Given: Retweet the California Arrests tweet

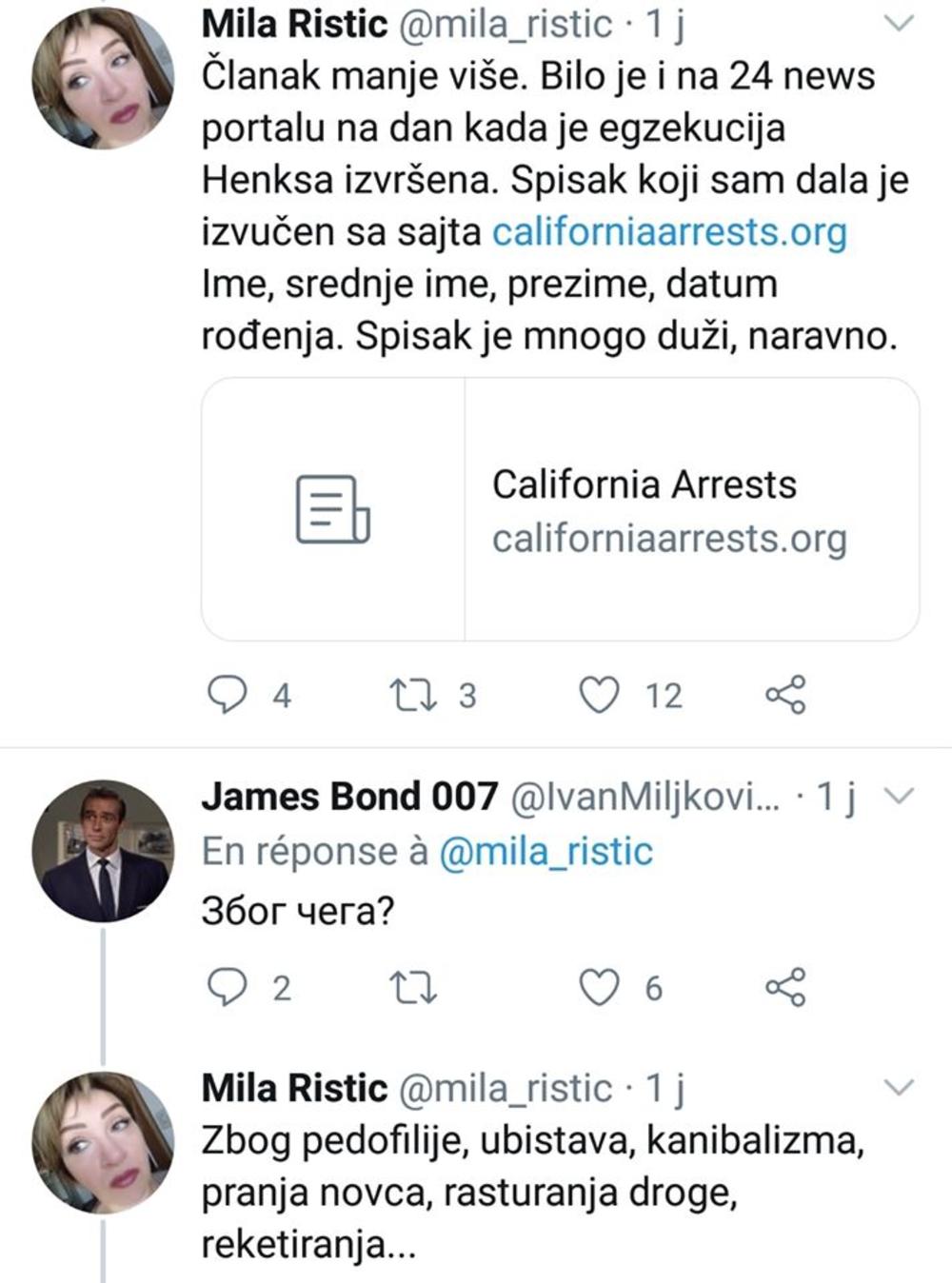Looking at the screenshot, I should (x=414, y=695).
